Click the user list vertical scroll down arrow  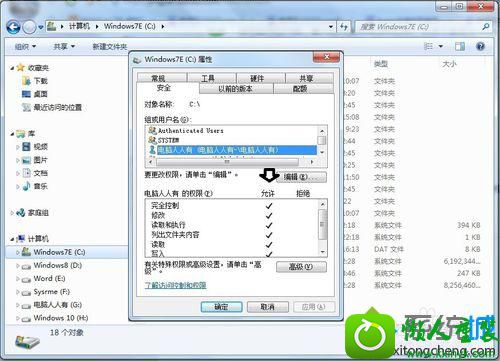322,152
